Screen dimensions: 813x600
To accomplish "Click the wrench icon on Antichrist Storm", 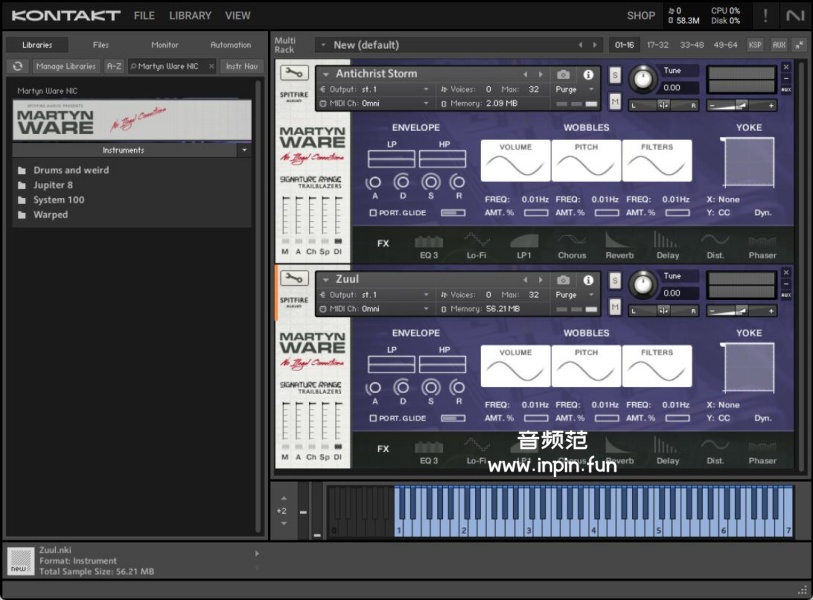I will (x=294, y=75).
